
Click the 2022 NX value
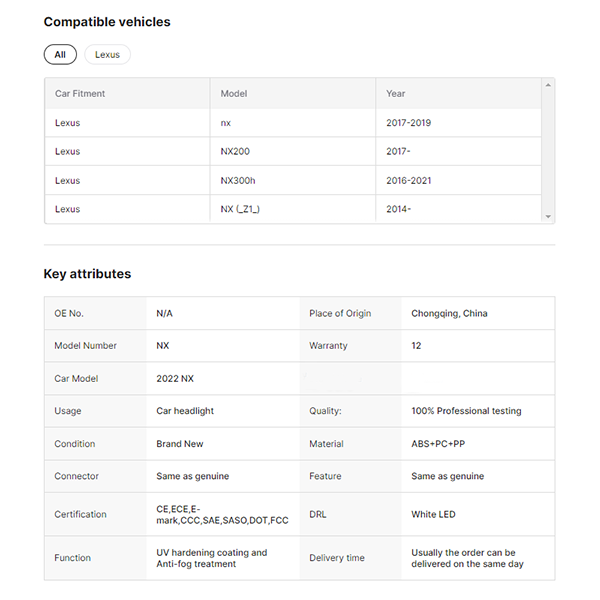[x=175, y=378]
